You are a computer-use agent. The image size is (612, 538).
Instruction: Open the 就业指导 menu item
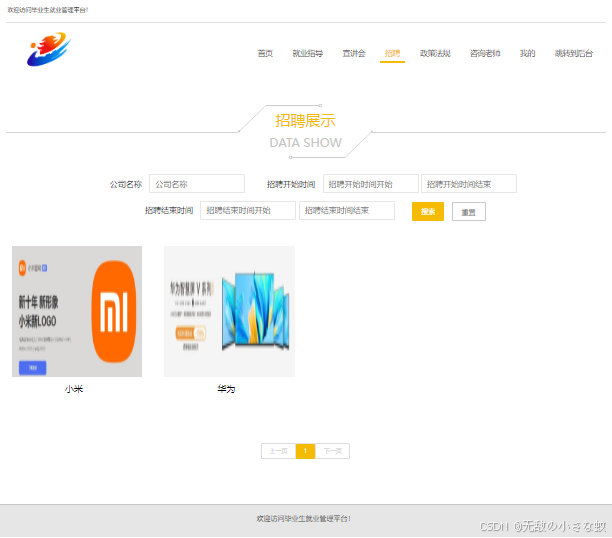coord(308,53)
